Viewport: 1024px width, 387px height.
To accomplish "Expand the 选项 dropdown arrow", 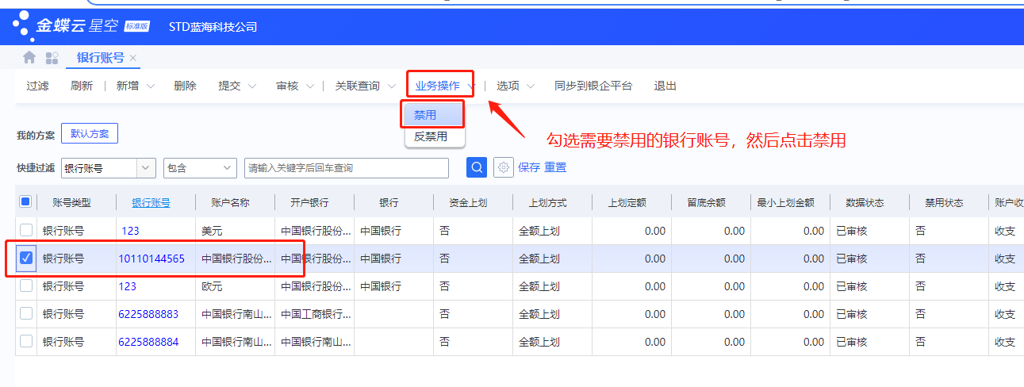I will [x=530, y=86].
